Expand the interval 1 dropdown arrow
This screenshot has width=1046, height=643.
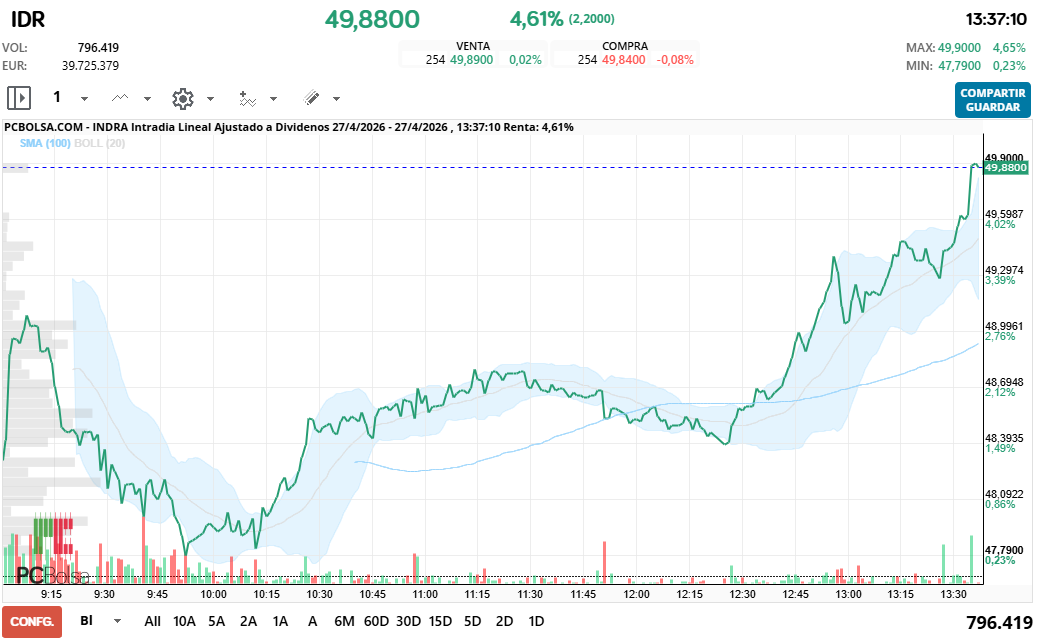click(x=84, y=99)
